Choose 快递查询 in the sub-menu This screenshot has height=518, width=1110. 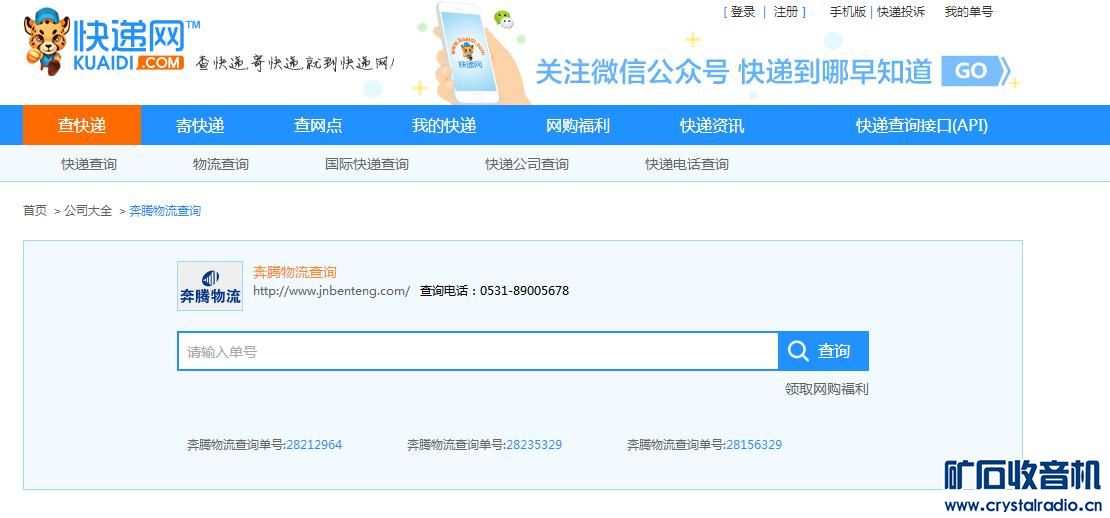(89, 164)
